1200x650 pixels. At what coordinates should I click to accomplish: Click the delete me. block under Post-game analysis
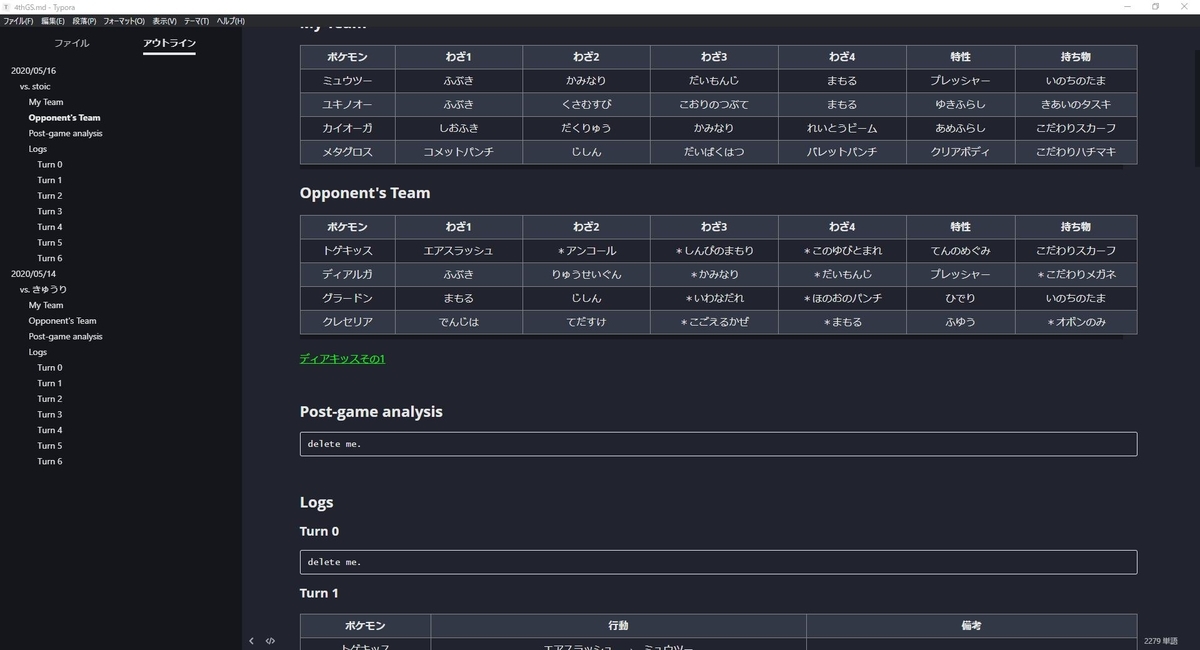(x=718, y=444)
